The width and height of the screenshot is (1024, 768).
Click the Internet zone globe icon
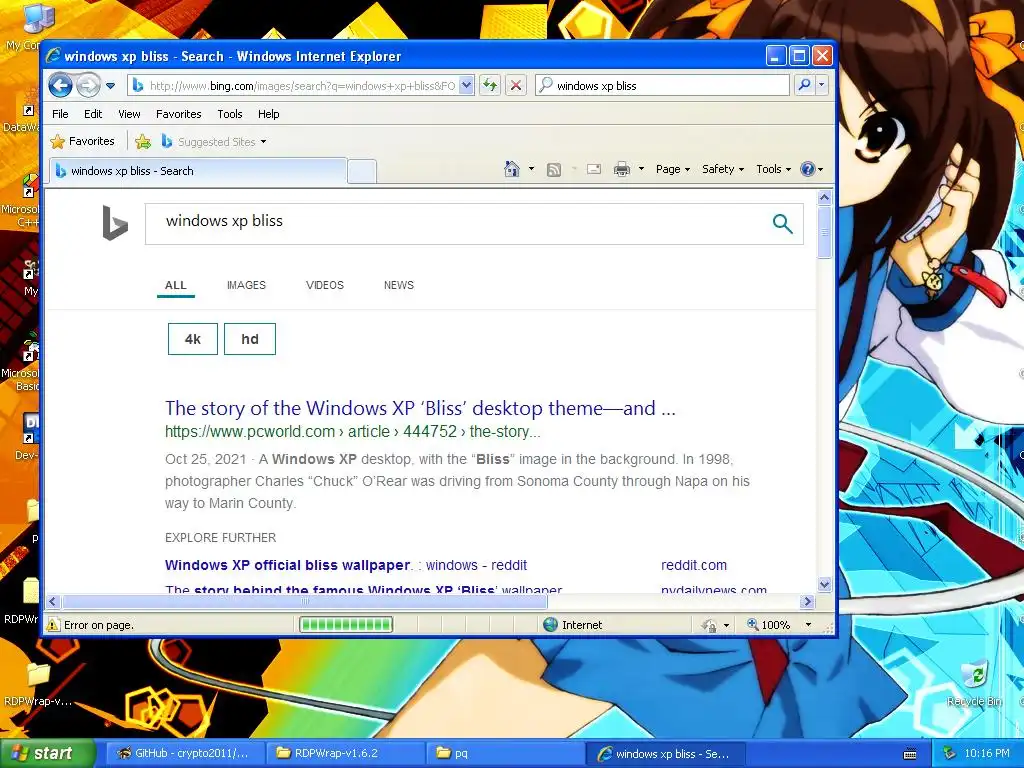point(551,625)
